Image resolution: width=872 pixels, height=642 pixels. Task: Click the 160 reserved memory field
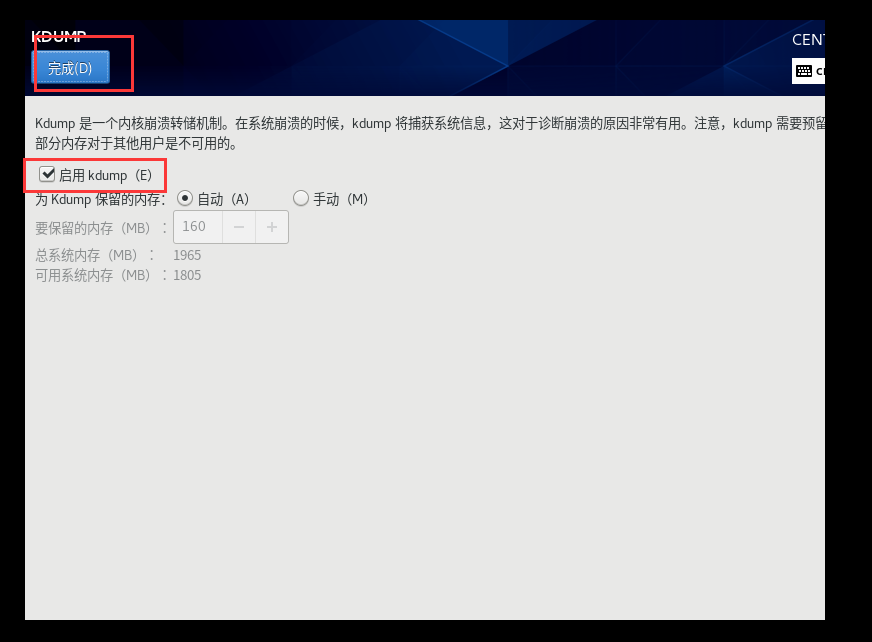coord(198,227)
